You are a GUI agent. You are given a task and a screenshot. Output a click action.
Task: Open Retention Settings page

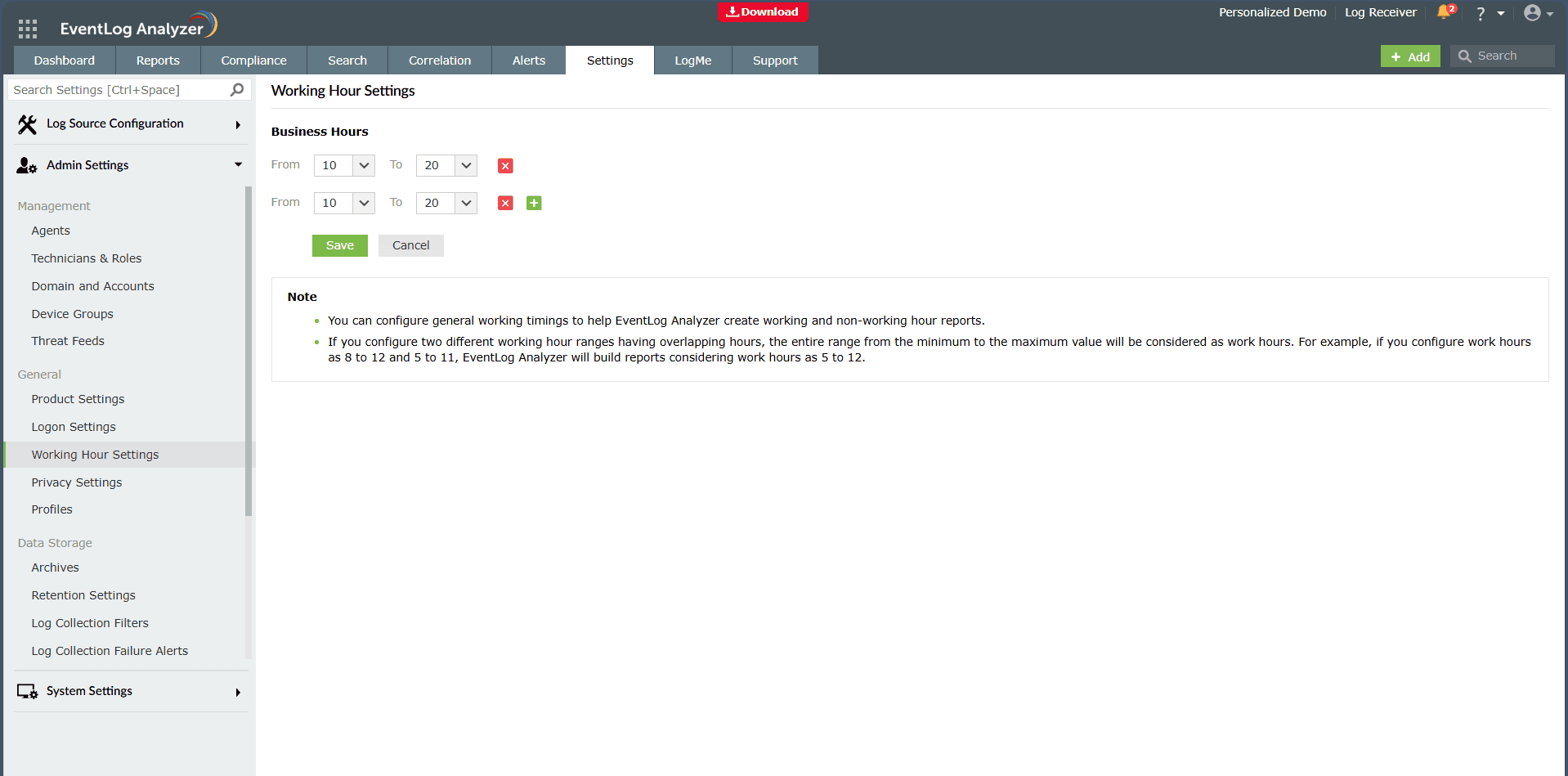pyautogui.click(x=83, y=596)
